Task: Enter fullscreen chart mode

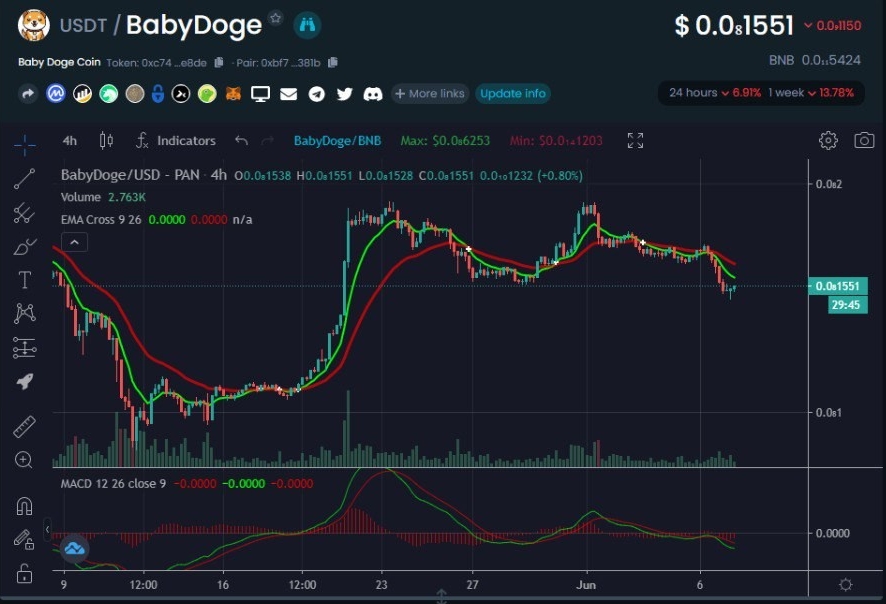Action: pos(635,140)
